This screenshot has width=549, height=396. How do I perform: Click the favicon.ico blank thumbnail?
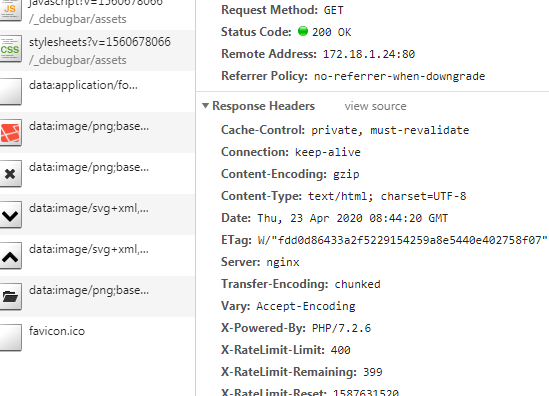point(10,338)
